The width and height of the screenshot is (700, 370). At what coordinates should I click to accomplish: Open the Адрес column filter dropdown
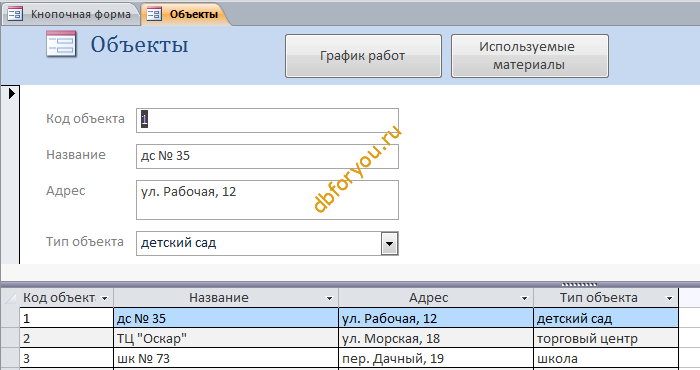coord(524,298)
